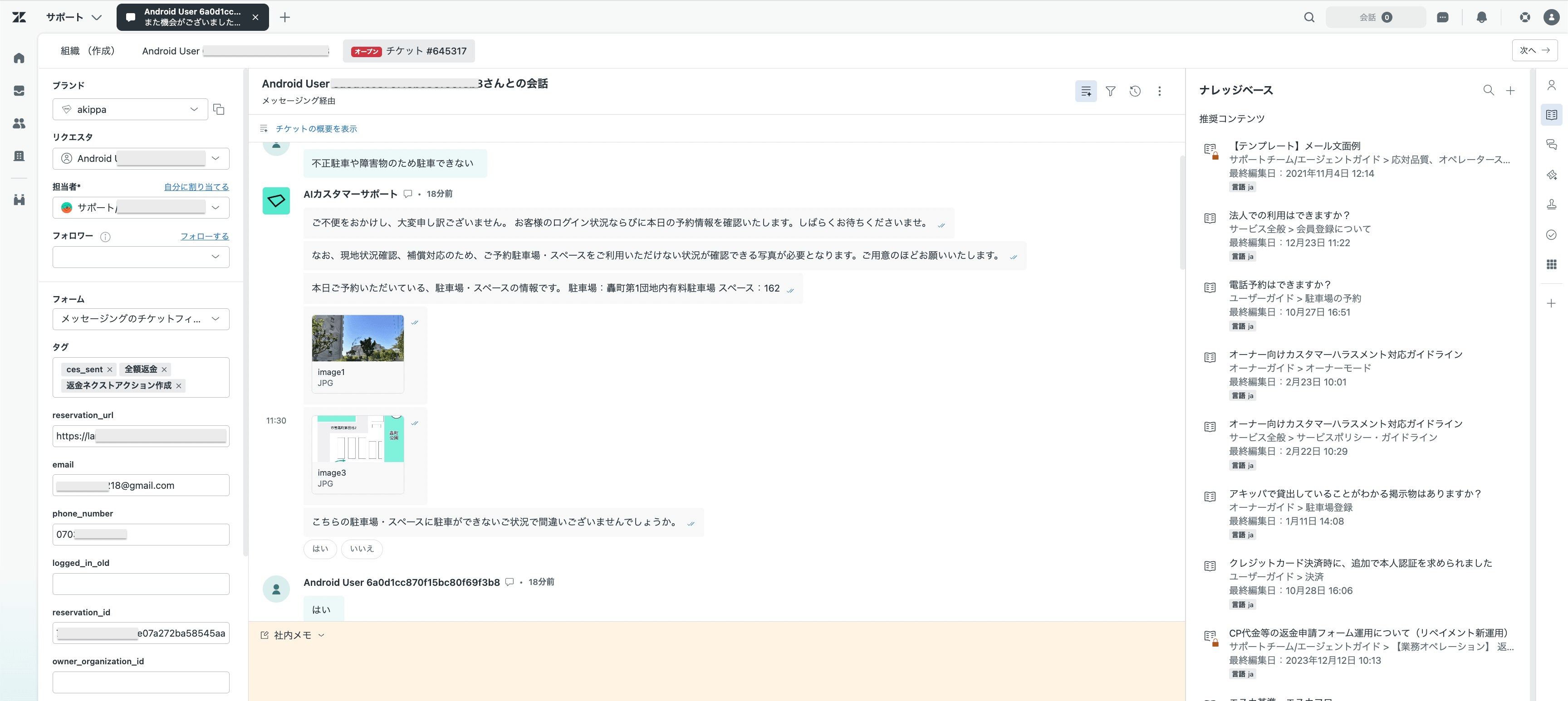Screen dimensions: 1568x701
Task: Click フォローする link
Action: [205, 236]
